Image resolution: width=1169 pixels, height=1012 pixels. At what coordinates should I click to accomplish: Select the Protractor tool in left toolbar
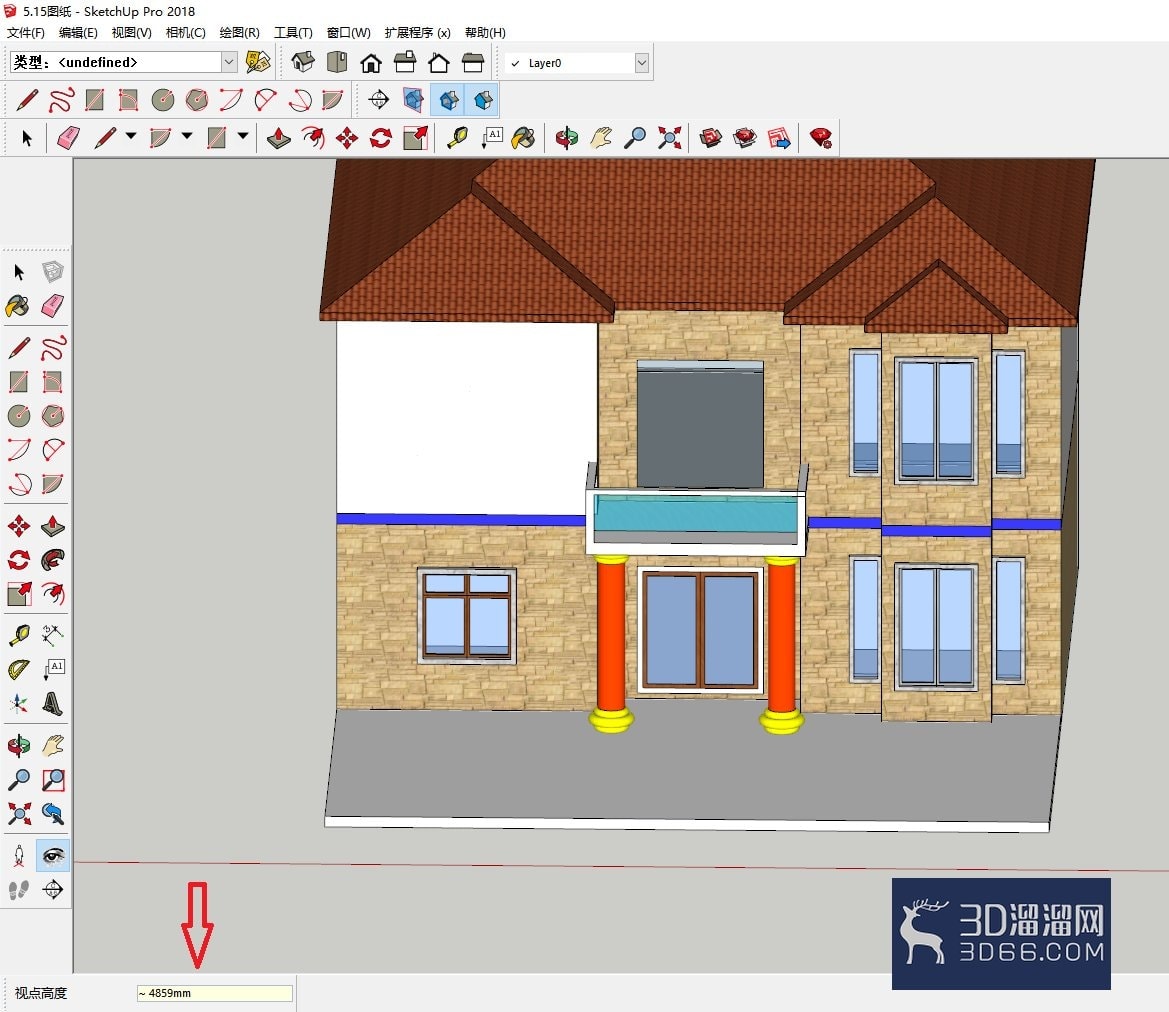click(x=19, y=669)
